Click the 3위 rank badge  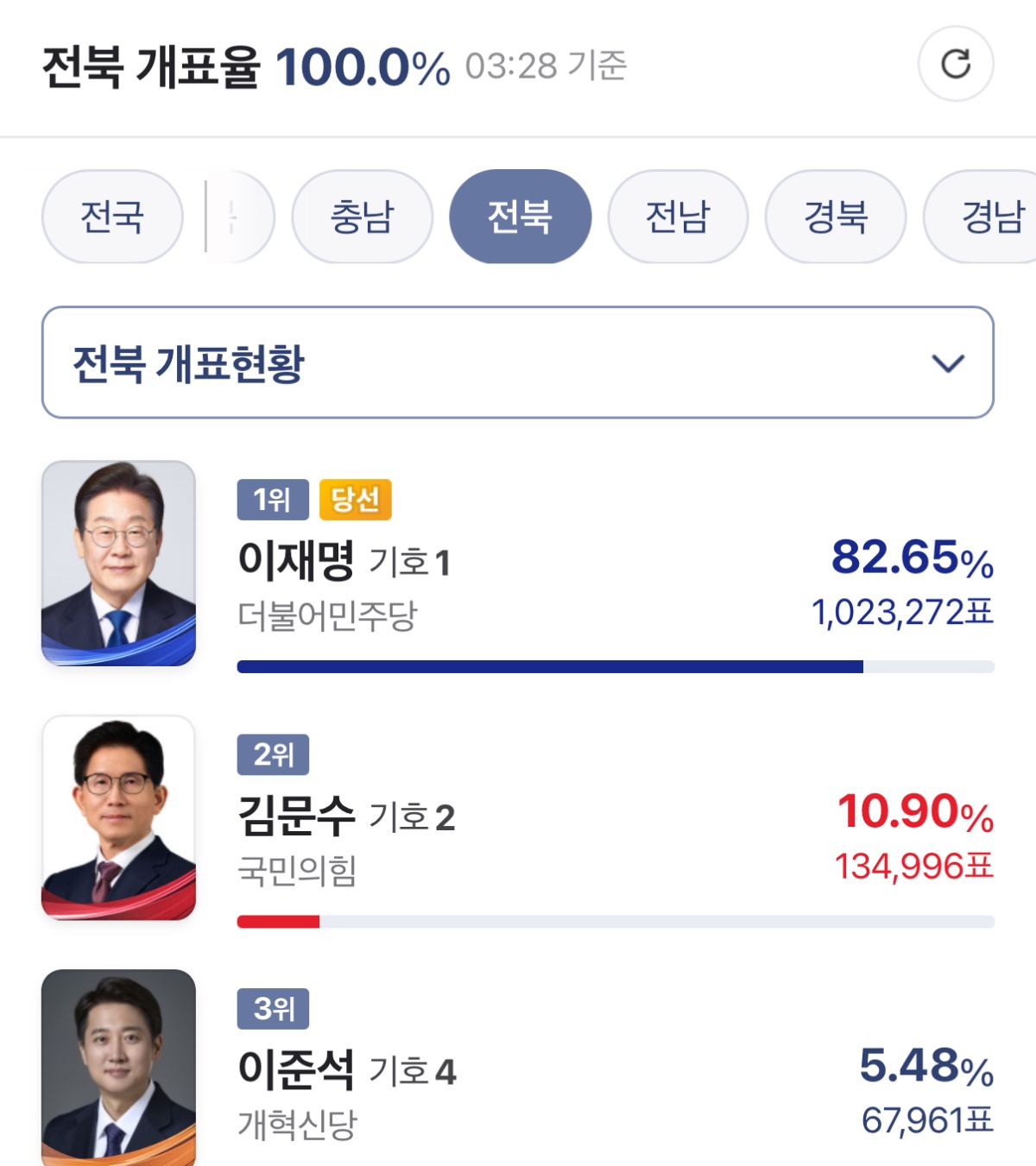tap(273, 1008)
